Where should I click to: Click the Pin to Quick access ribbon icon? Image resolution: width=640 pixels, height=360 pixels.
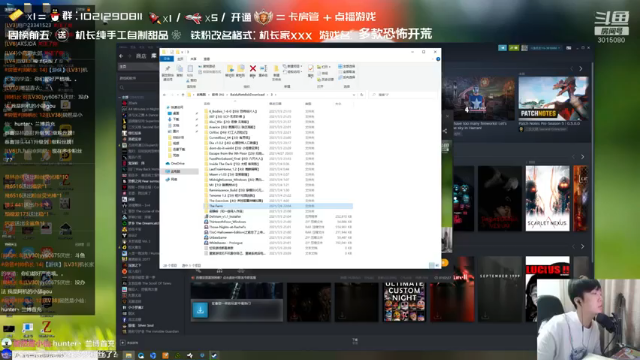pos(167,69)
